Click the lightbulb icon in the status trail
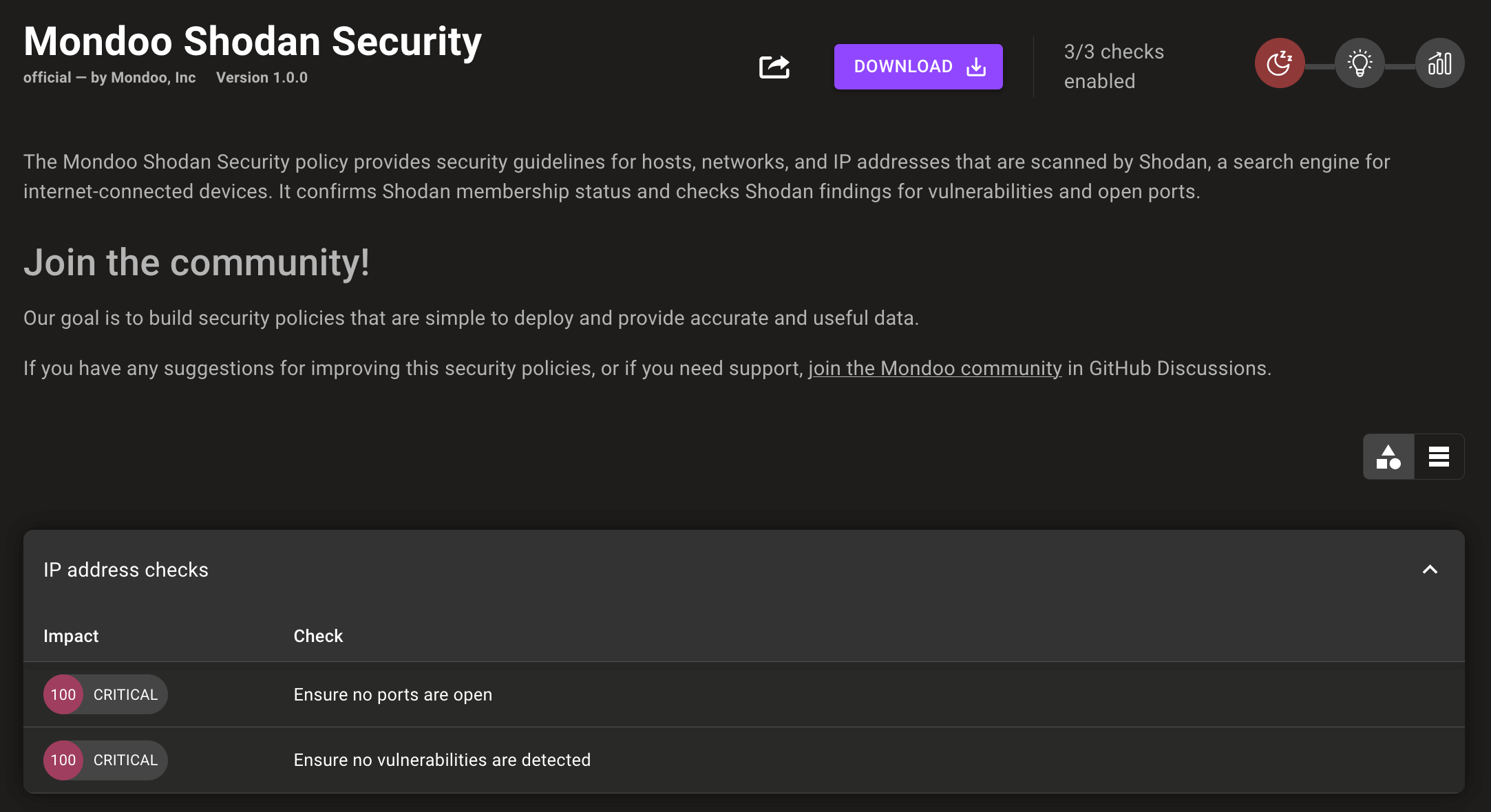Screen dimensions: 1491x812 click(1360, 62)
